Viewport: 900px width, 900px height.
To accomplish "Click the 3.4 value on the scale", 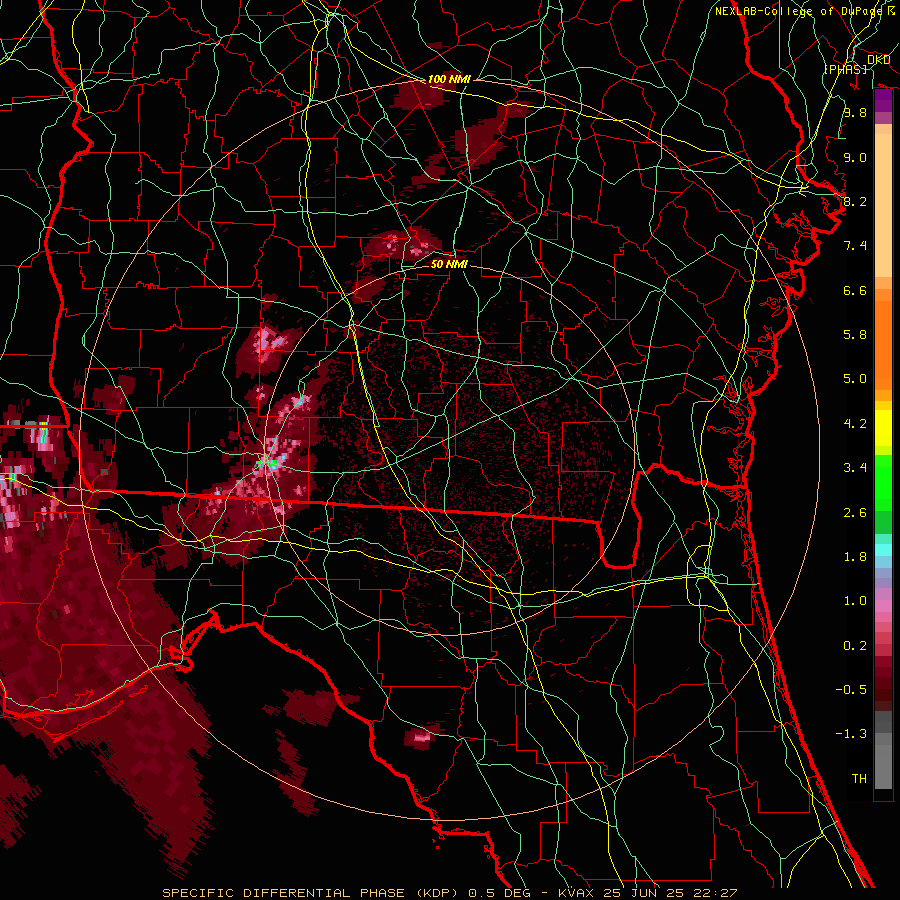I will coord(855,468).
